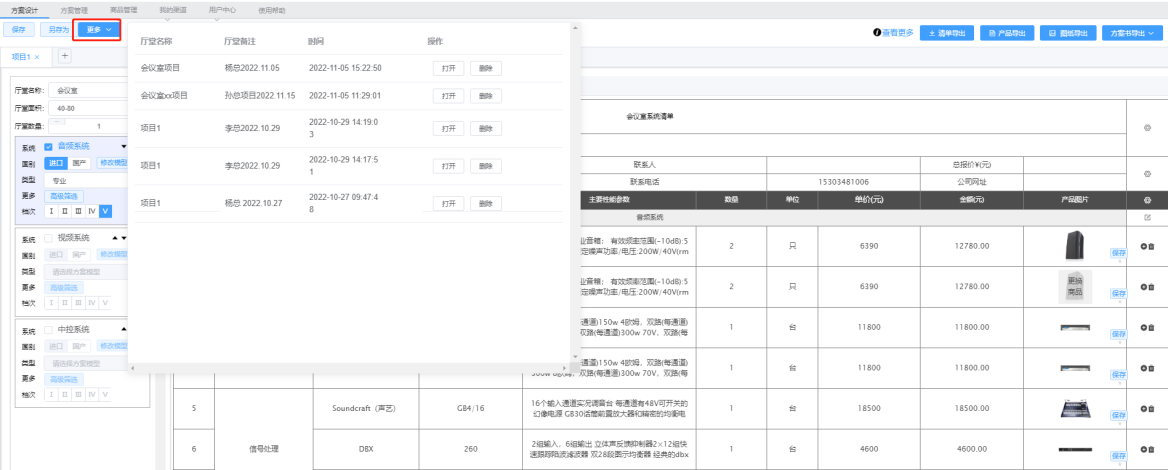The height and width of the screenshot is (470, 1168).
Task: Uncheck the 音频系统 checkbox
Action: (x=48, y=147)
